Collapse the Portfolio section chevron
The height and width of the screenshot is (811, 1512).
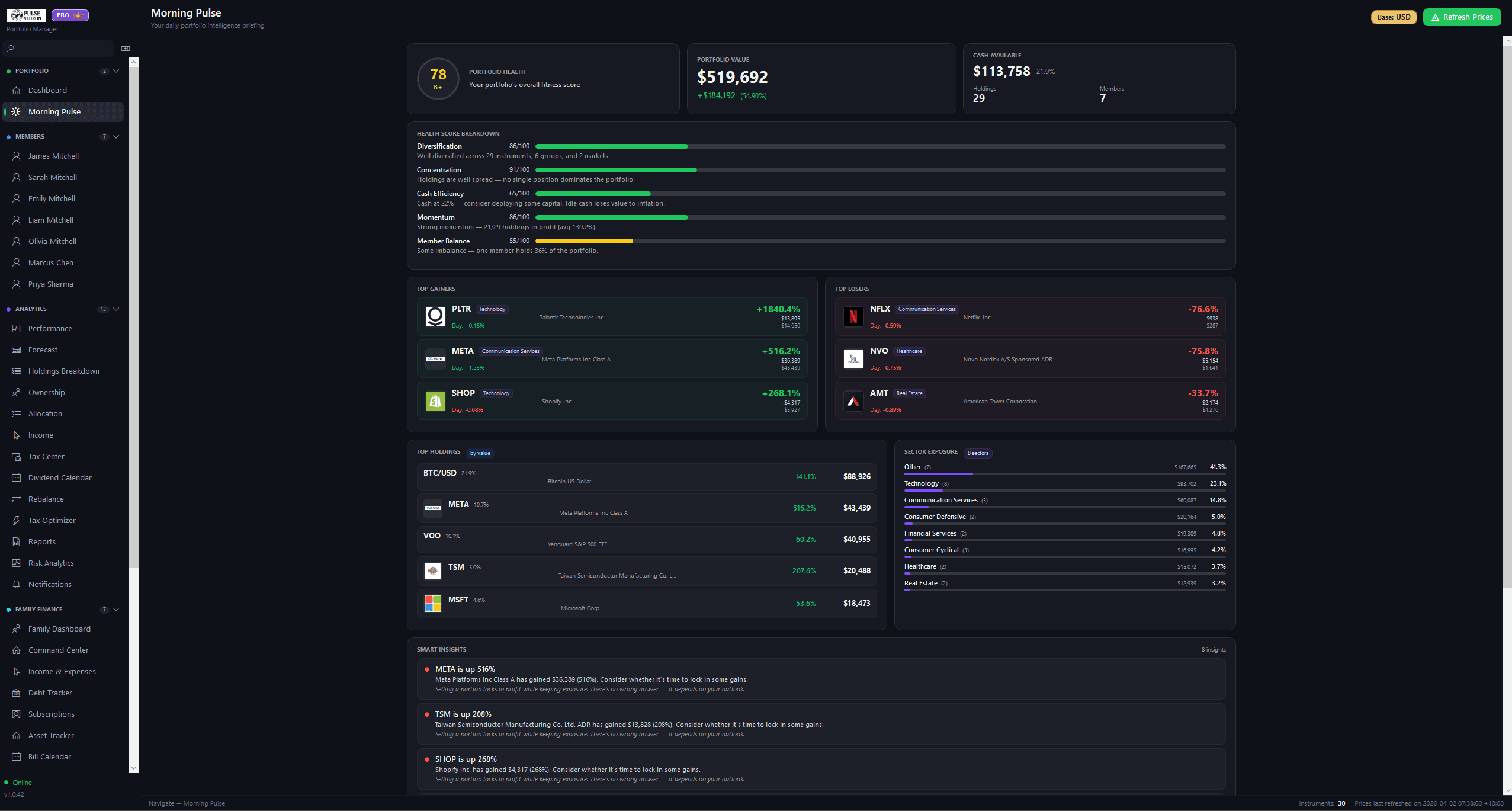click(x=116, y=71)
